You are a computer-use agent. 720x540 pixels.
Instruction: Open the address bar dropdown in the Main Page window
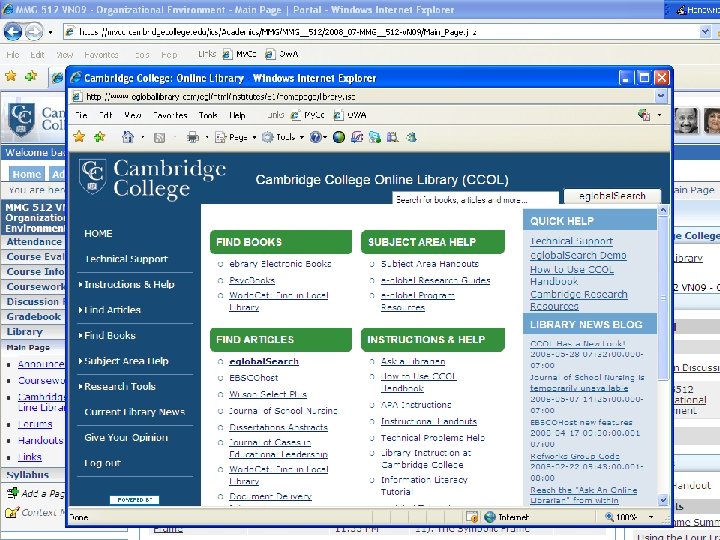pyautogui.click(x=705, y=32)
